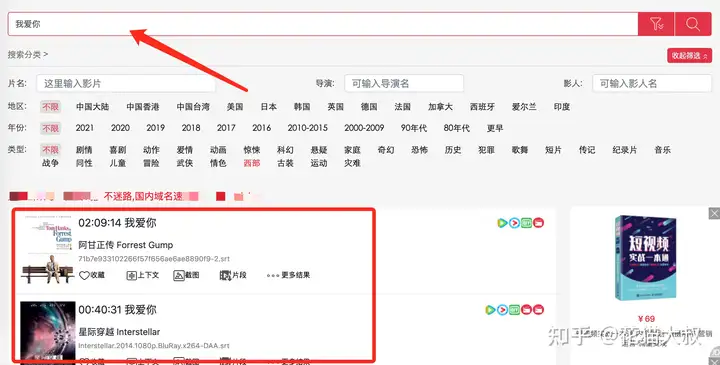Click Interstellar.2014.1080p.BluRay srt filename

154,346
